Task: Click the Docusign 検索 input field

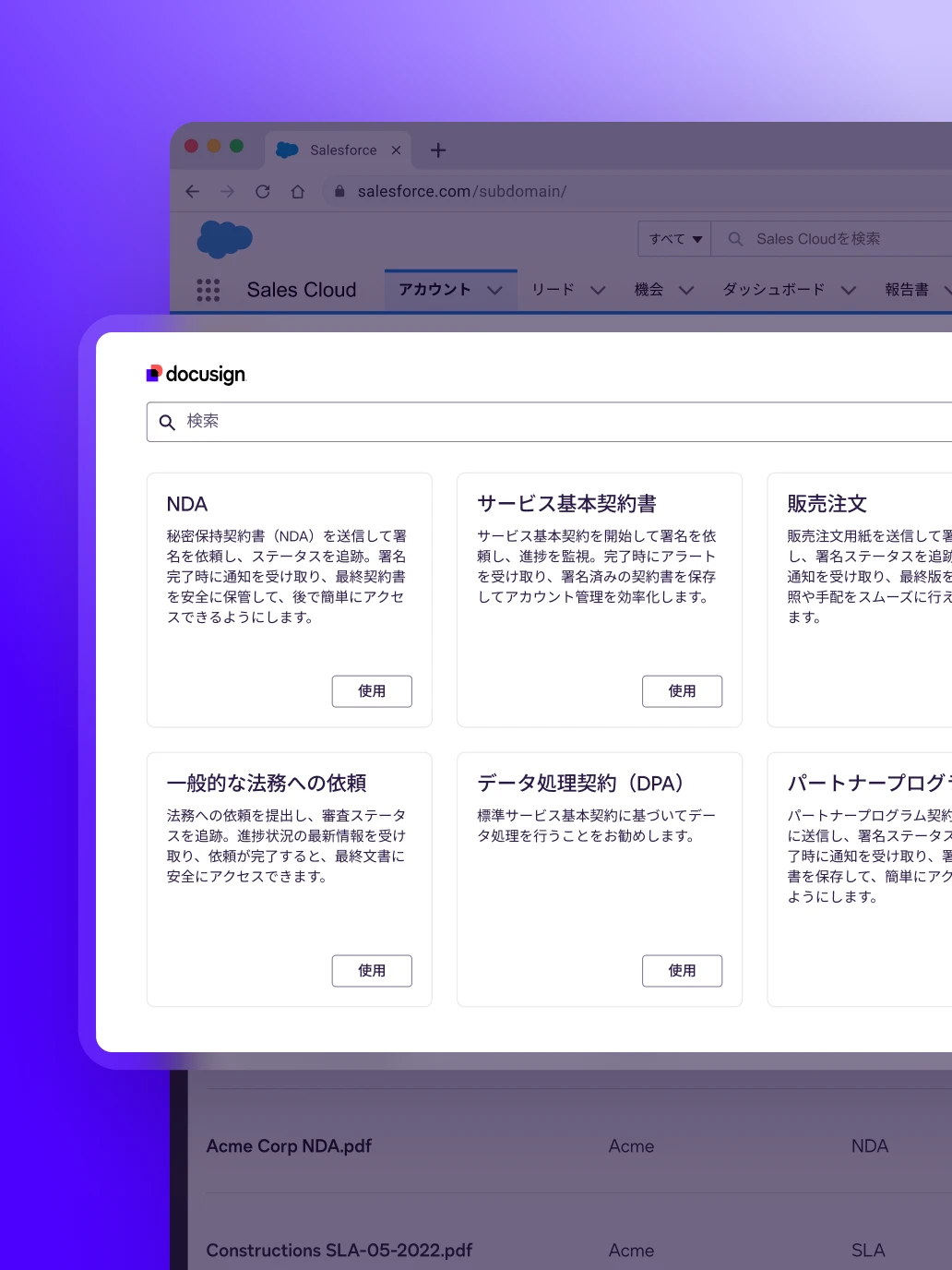Action: point(550,422)
